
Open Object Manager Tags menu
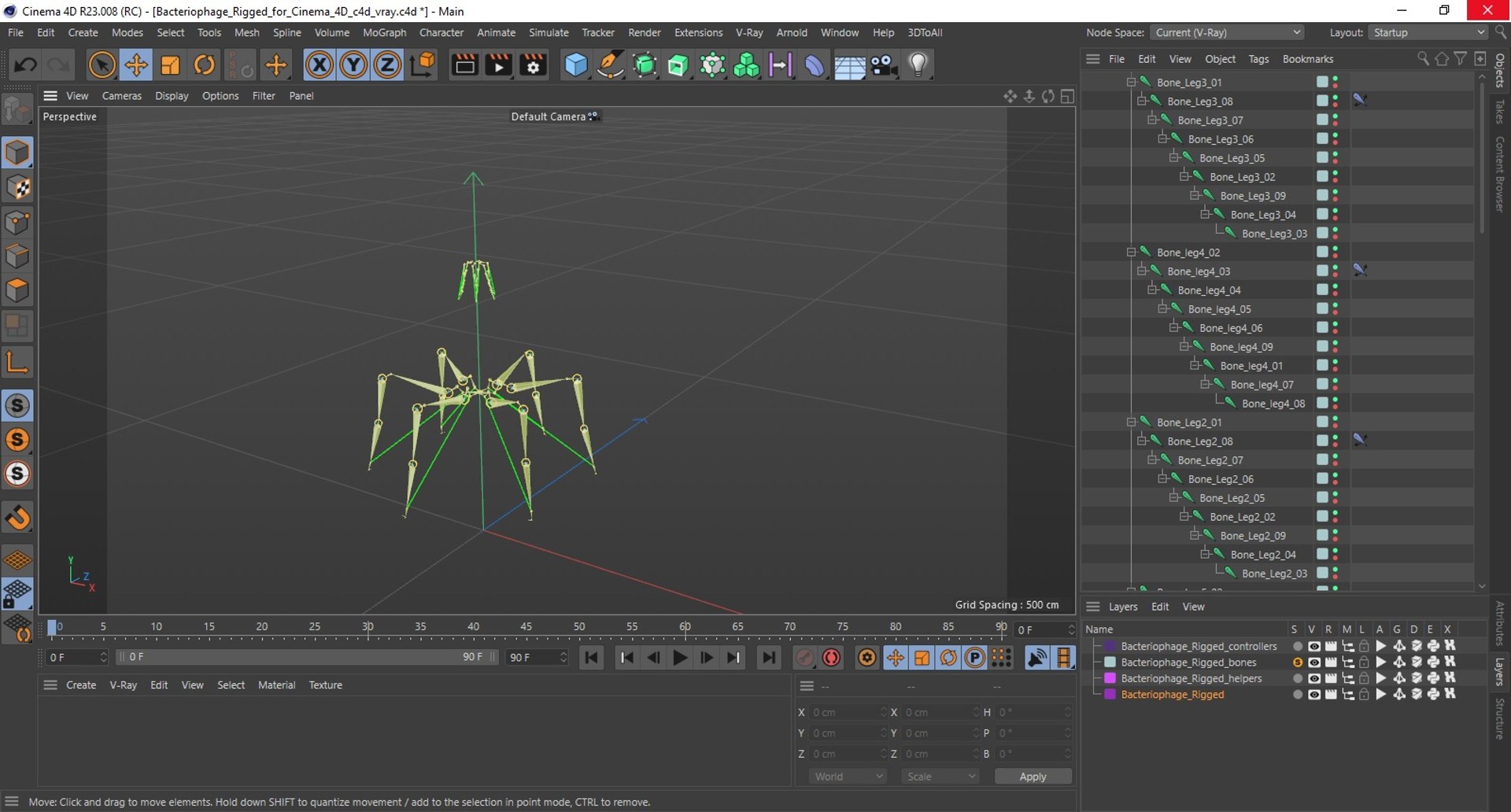1258,59
